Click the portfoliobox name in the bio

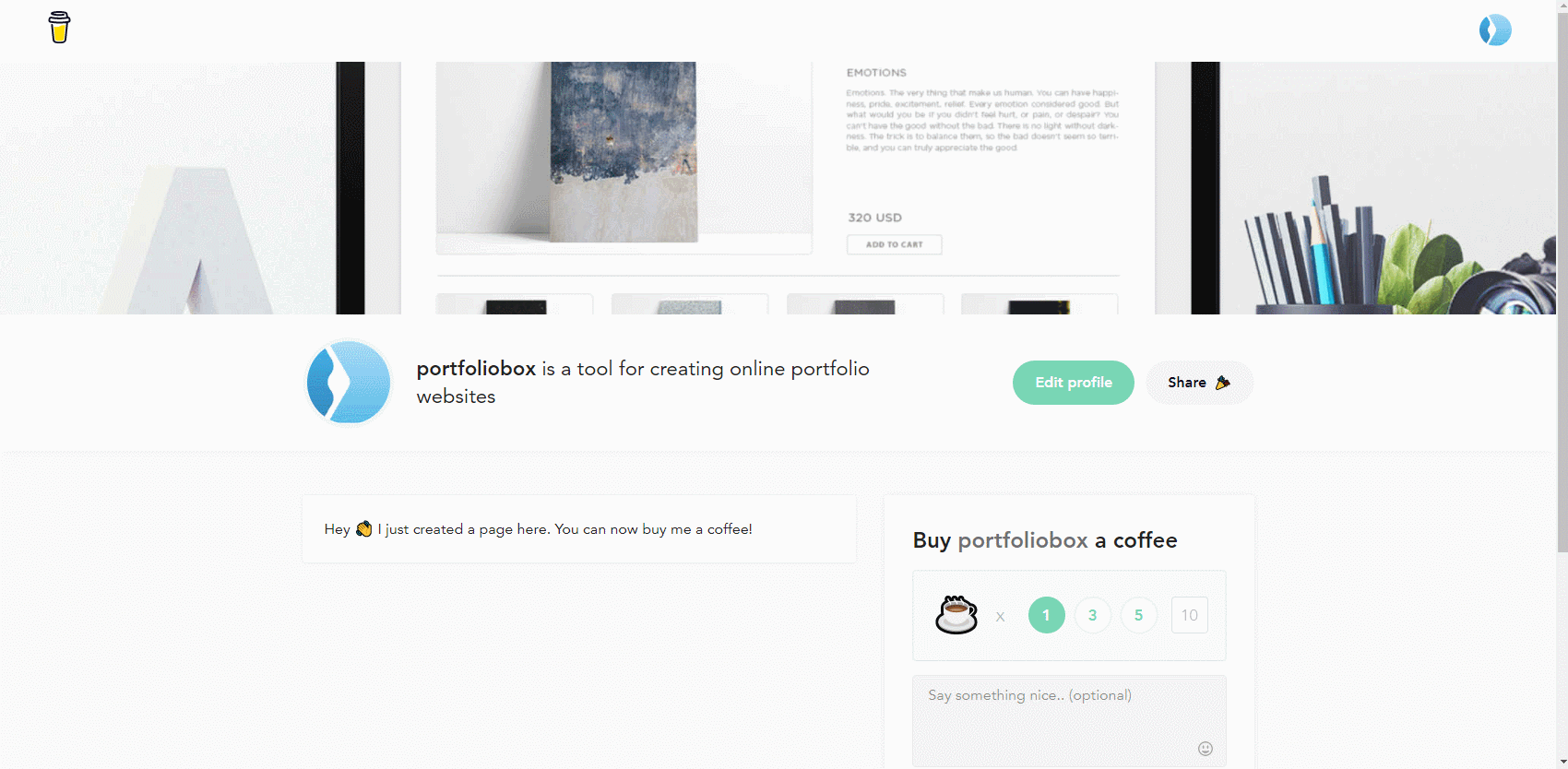pyautogui.click(x=477, y=368)
